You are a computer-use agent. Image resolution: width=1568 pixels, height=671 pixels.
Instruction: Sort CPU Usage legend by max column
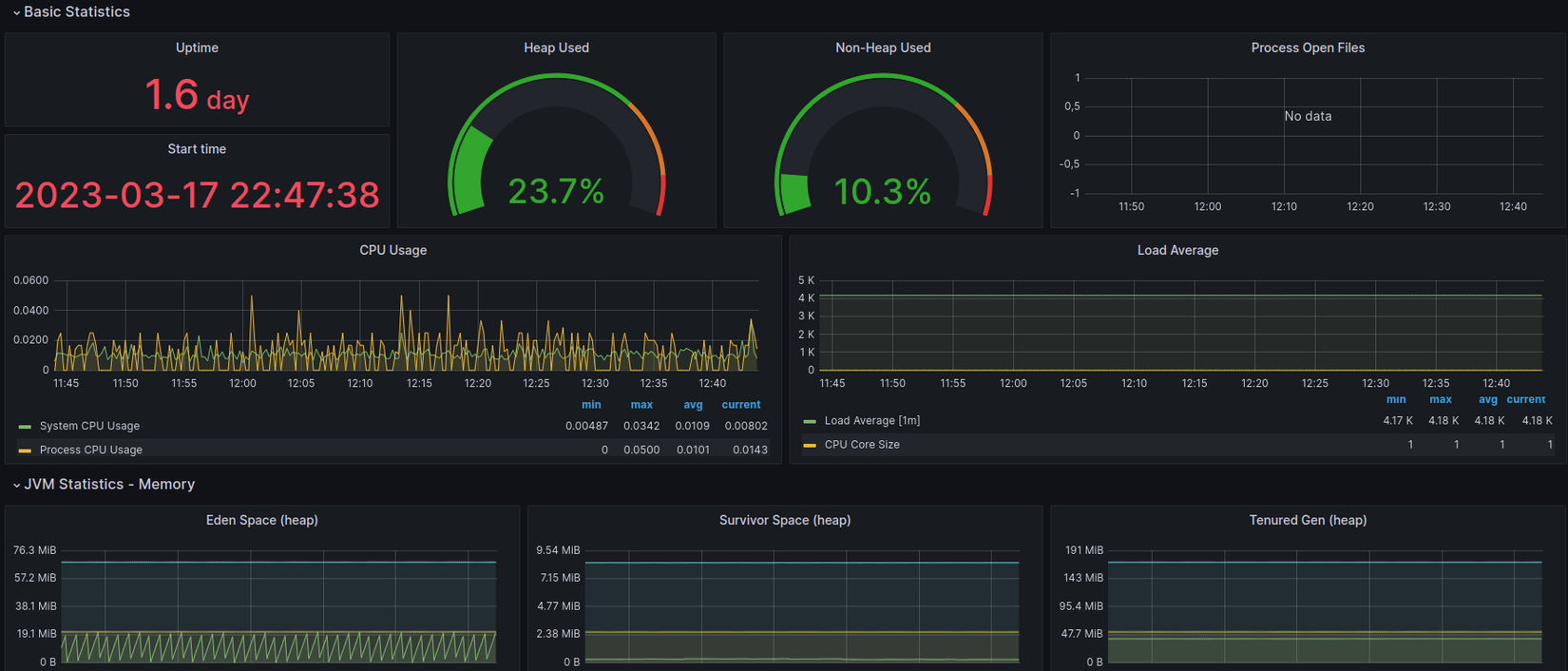[x=641, y=405]
